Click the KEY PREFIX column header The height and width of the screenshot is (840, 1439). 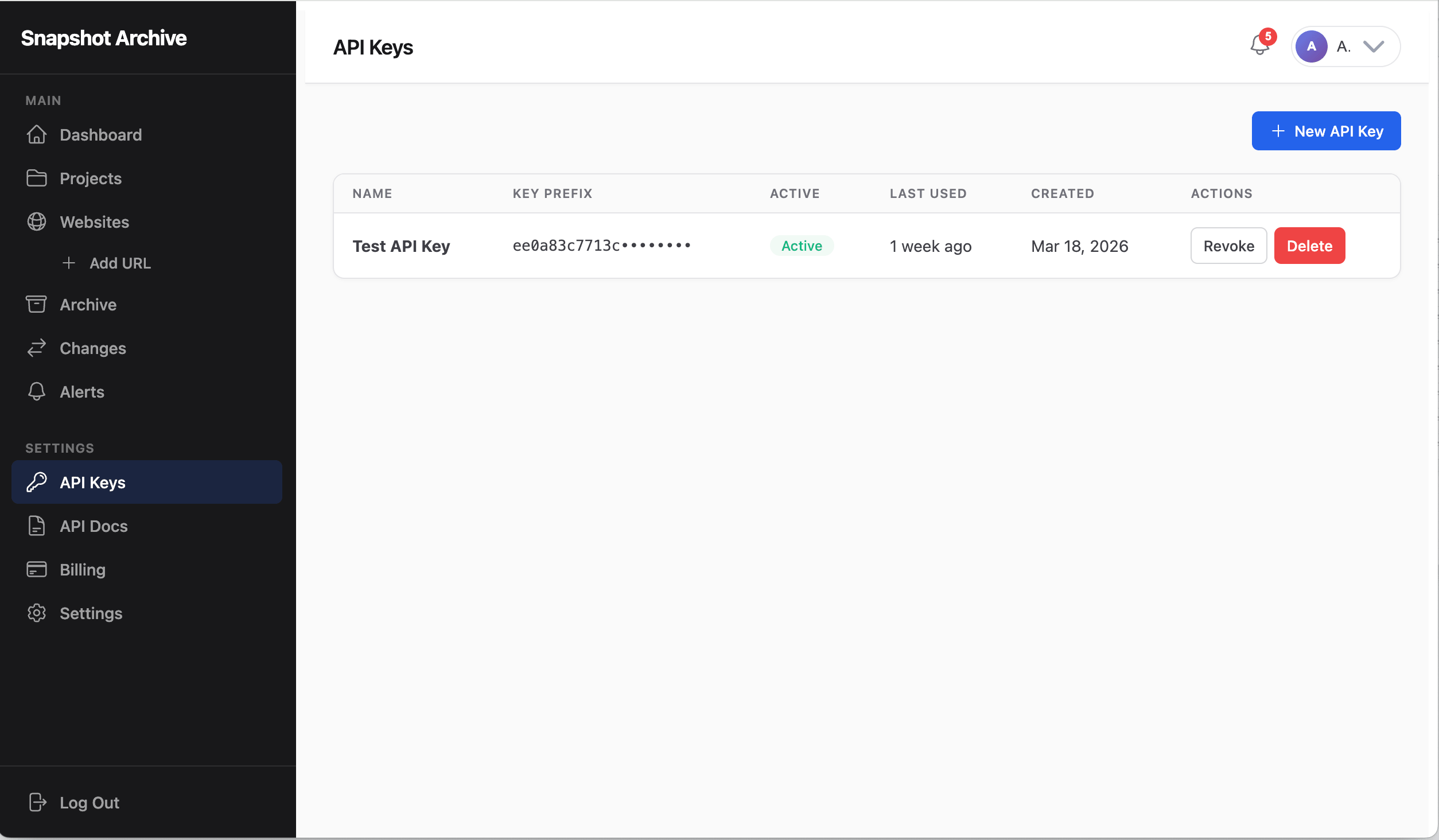coord(553,193)
